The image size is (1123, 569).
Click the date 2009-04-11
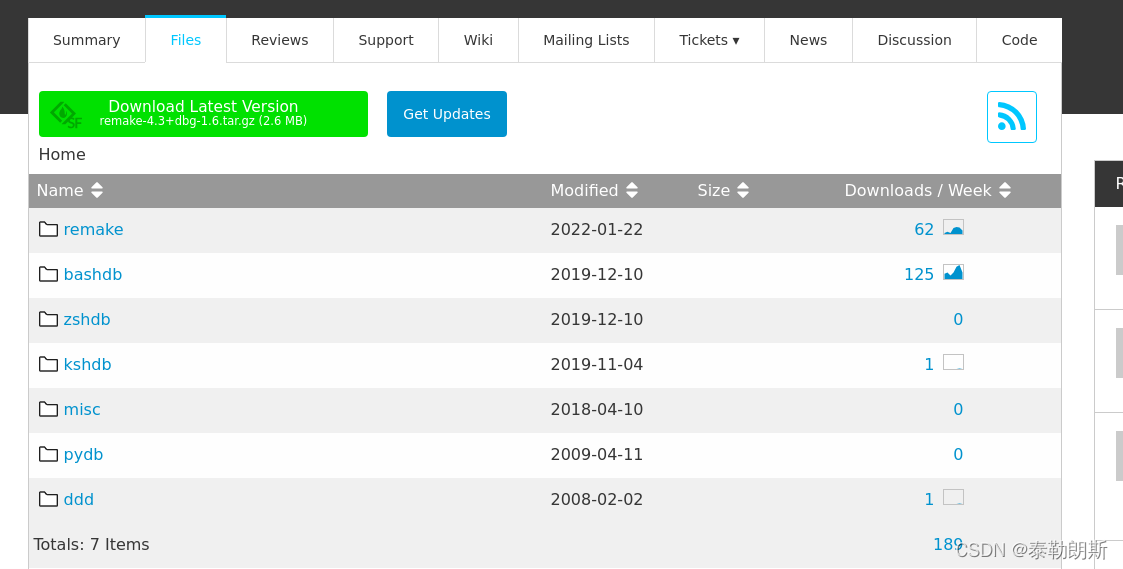click(x=597, y=454)
